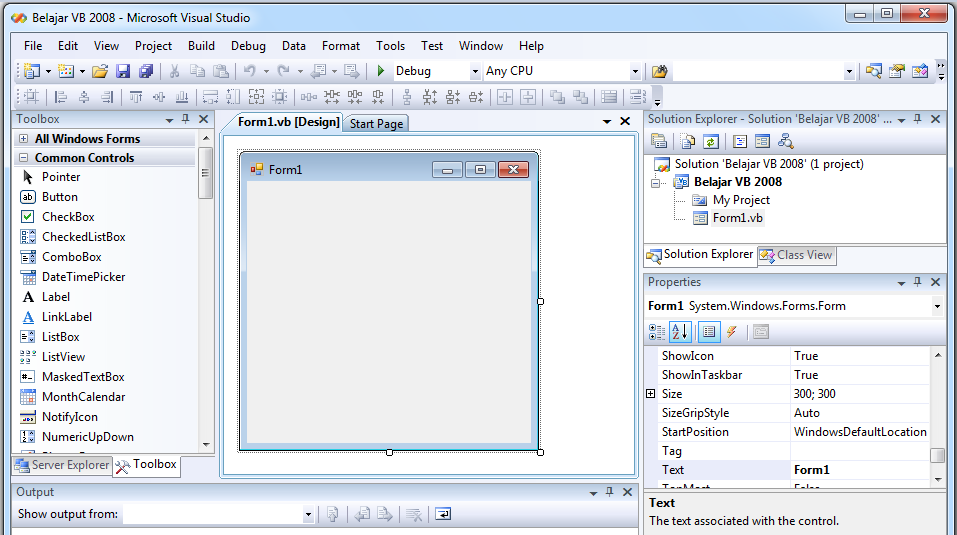Viewport: 957px width, 535px height.
Task: Click the Refresh icon in Solution Explorer
Action: 711,142
